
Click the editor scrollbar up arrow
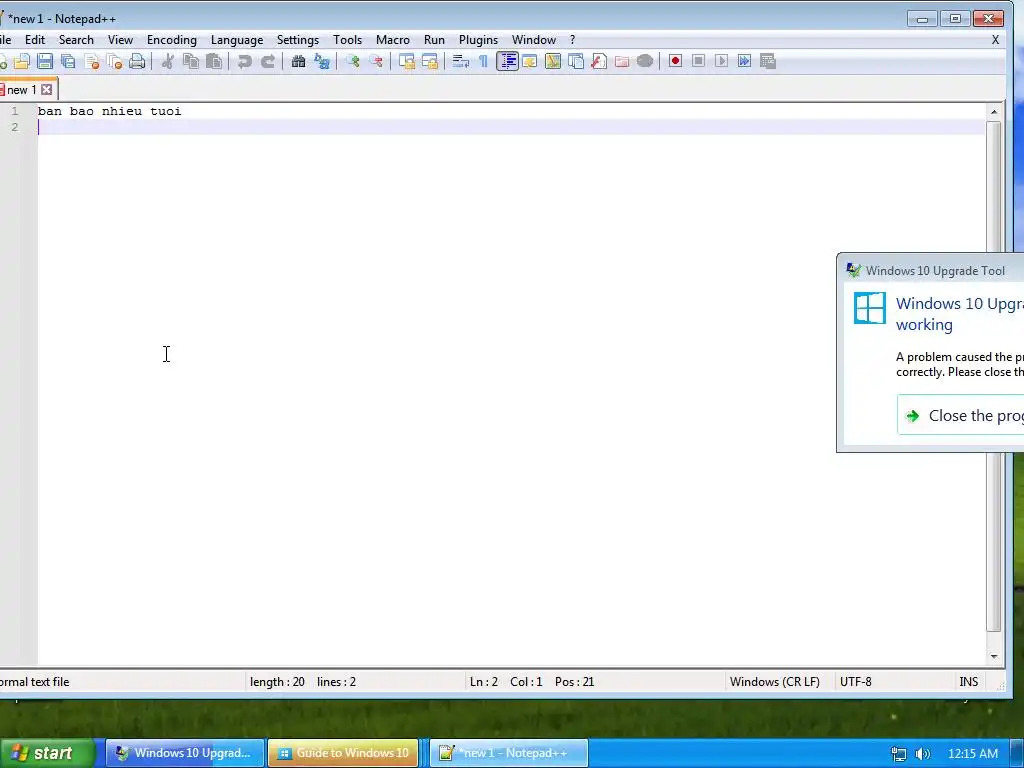(x=994, y=112)
